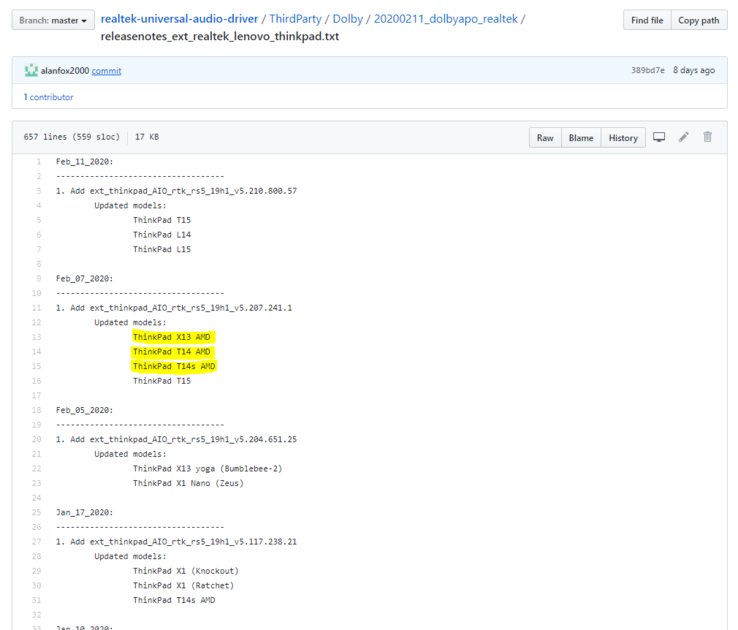
Task: Select line number 3
Action: coord(39,191)
